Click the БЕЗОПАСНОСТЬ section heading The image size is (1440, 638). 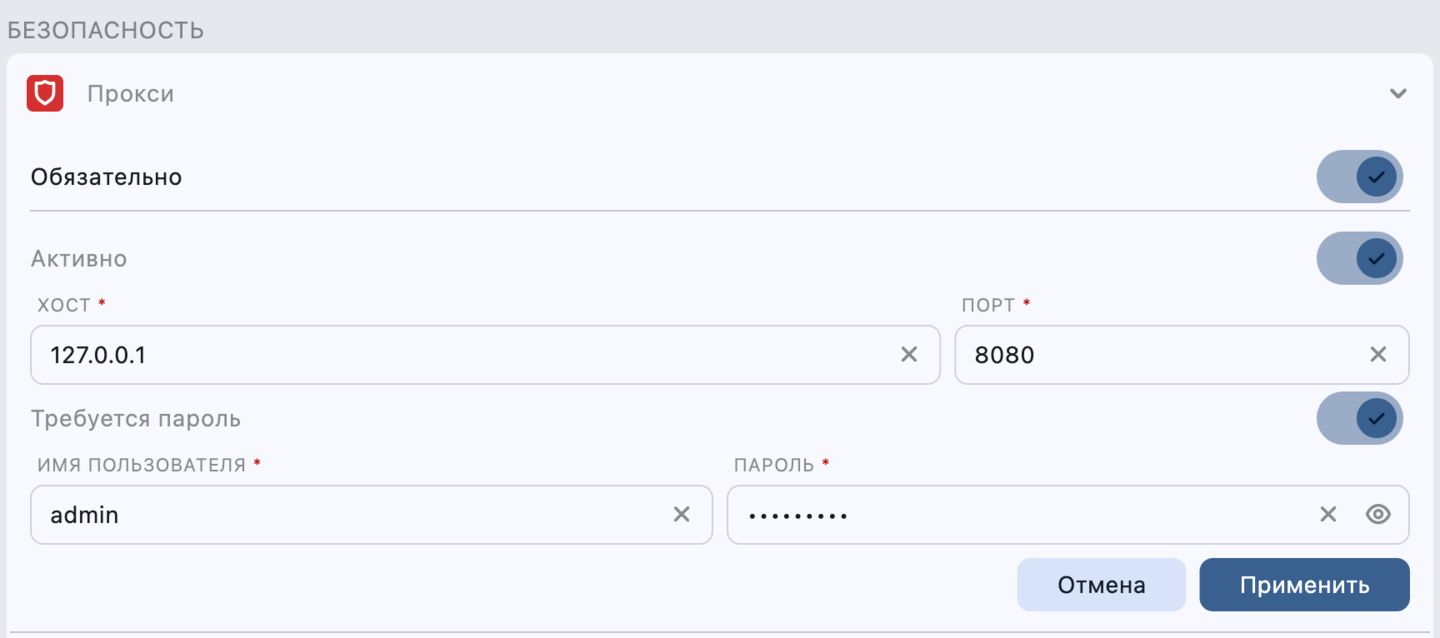coord(106,30)
